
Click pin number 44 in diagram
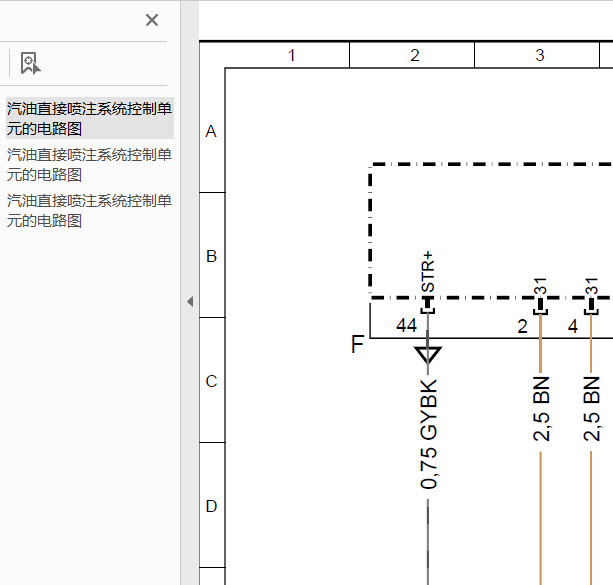[x=407, y=325]
